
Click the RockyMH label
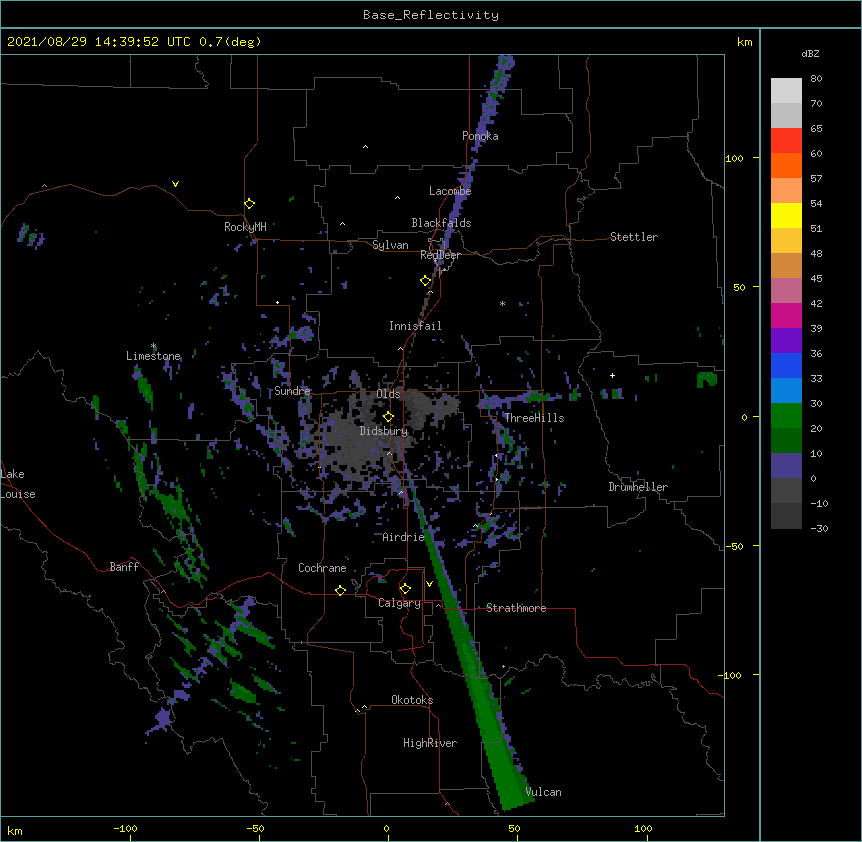(245, 226)
